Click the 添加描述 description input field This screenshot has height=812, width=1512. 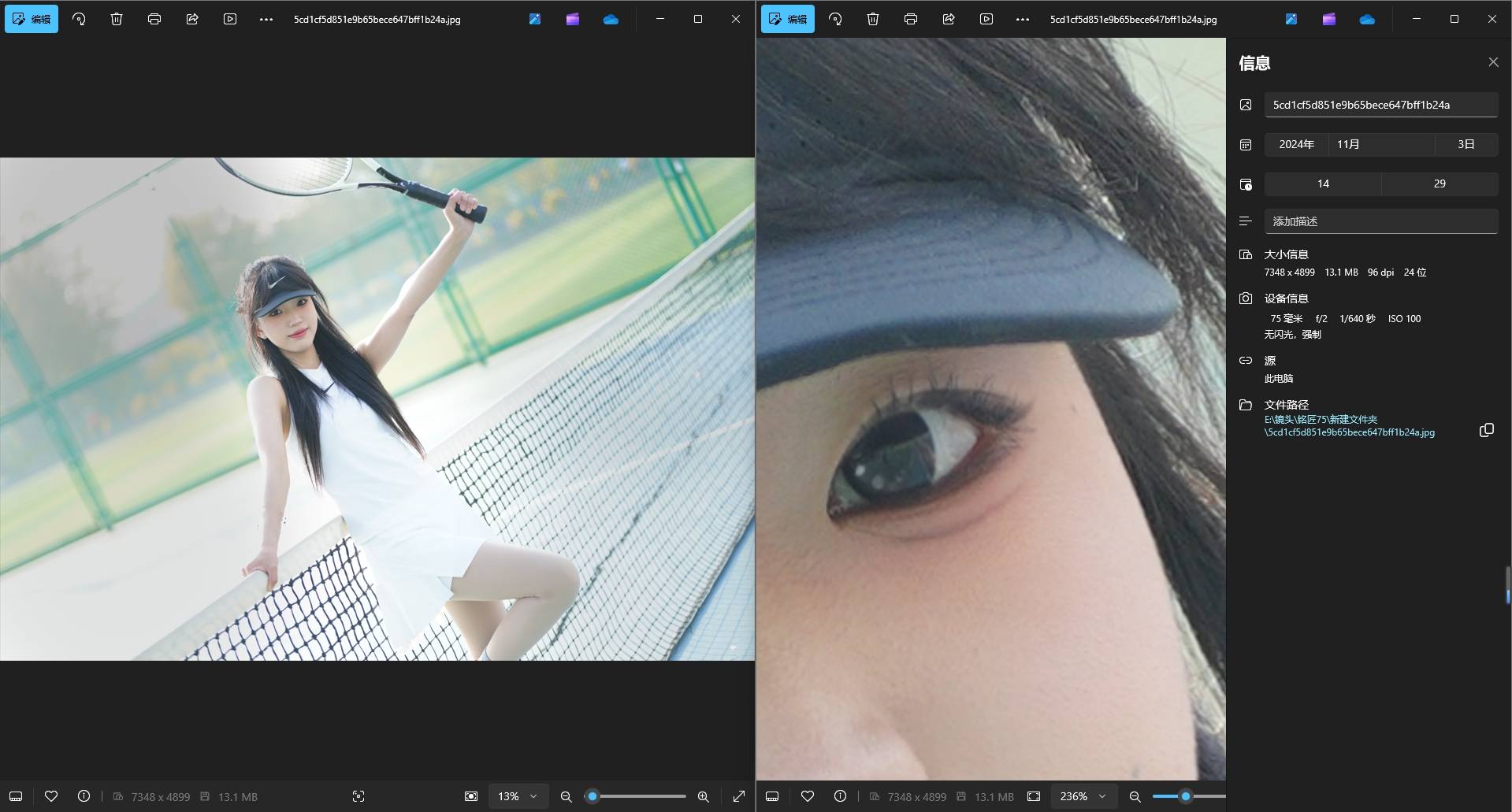coord(1380,221)
